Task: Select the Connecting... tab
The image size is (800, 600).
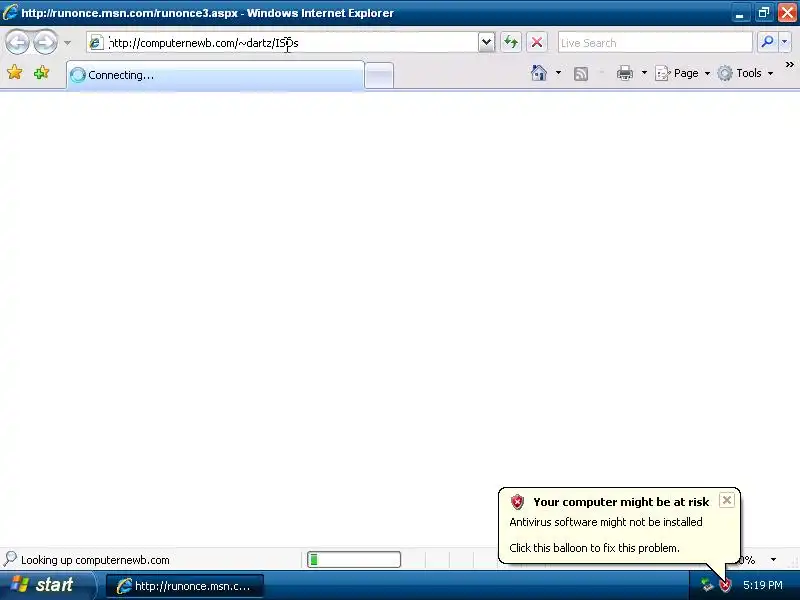Action: click(215, 75)
